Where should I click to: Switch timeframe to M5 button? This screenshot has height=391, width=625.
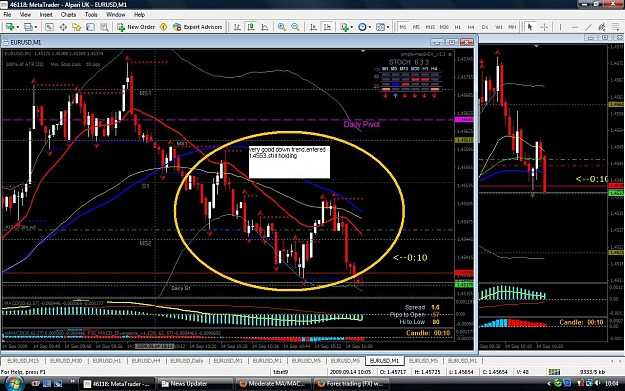coord(417,27)
